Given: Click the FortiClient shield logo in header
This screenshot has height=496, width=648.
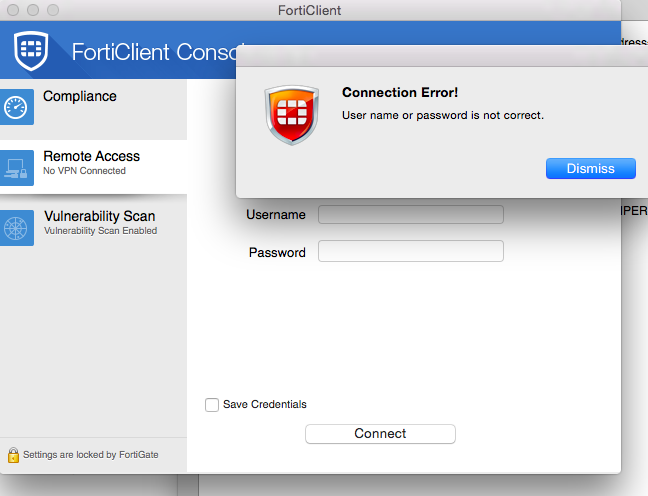Looking at the screenshot, I should 32,50.
